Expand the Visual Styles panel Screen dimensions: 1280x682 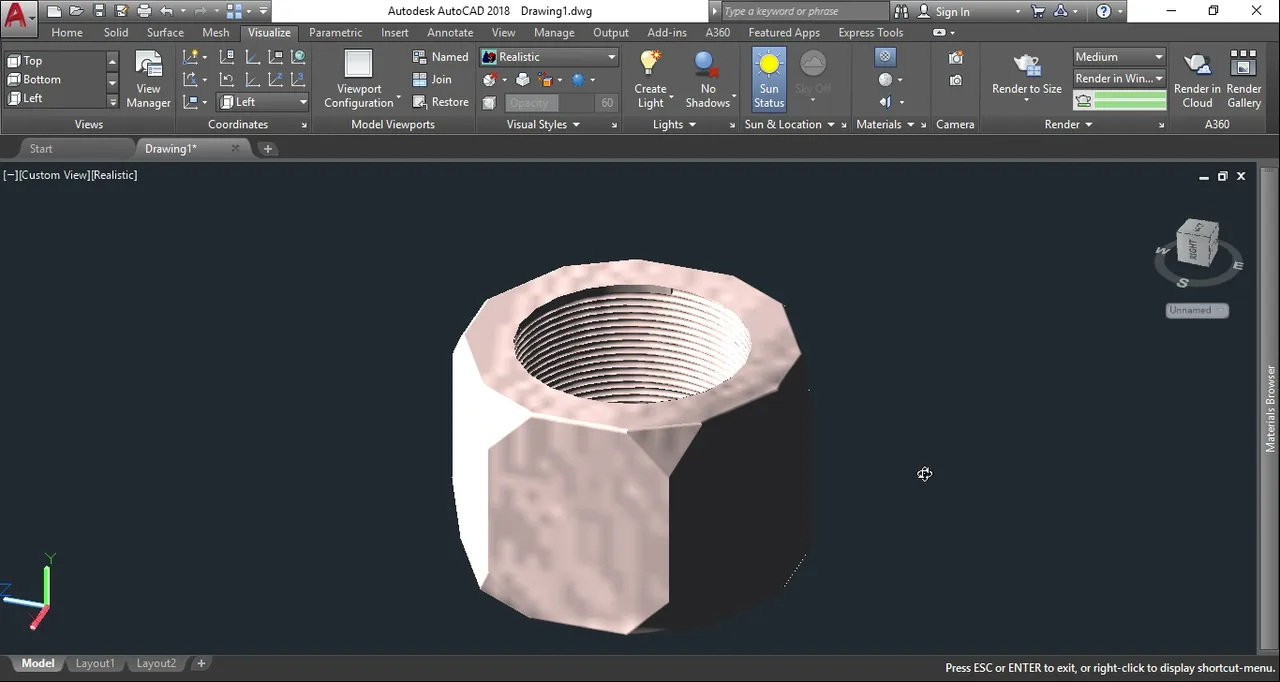(543, 124)
